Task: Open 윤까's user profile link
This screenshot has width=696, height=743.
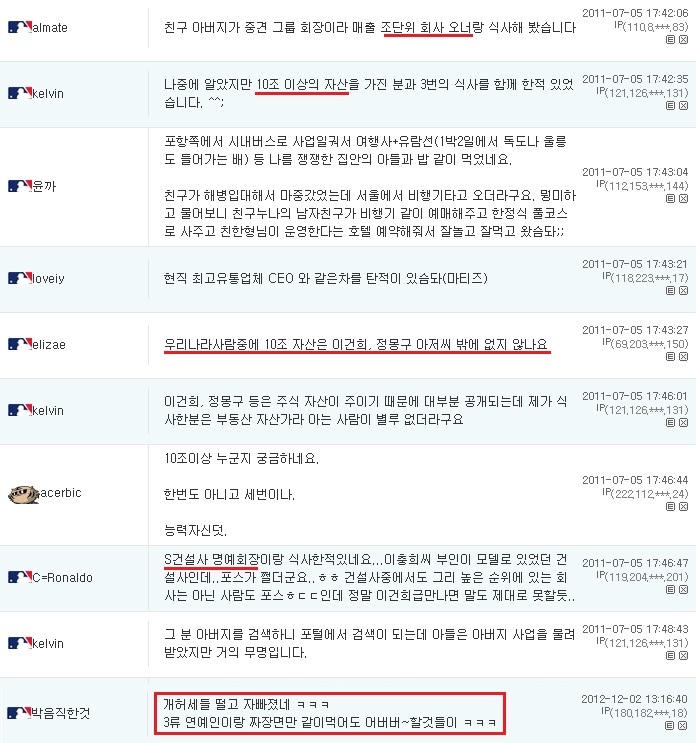Action: click(x=44, y=186)
